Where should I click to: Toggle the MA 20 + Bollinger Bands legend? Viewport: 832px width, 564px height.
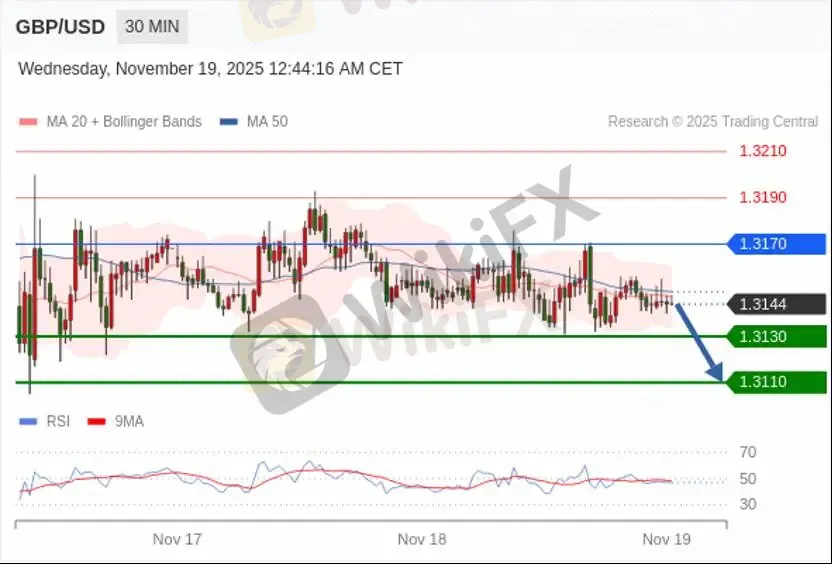[110, 121]
